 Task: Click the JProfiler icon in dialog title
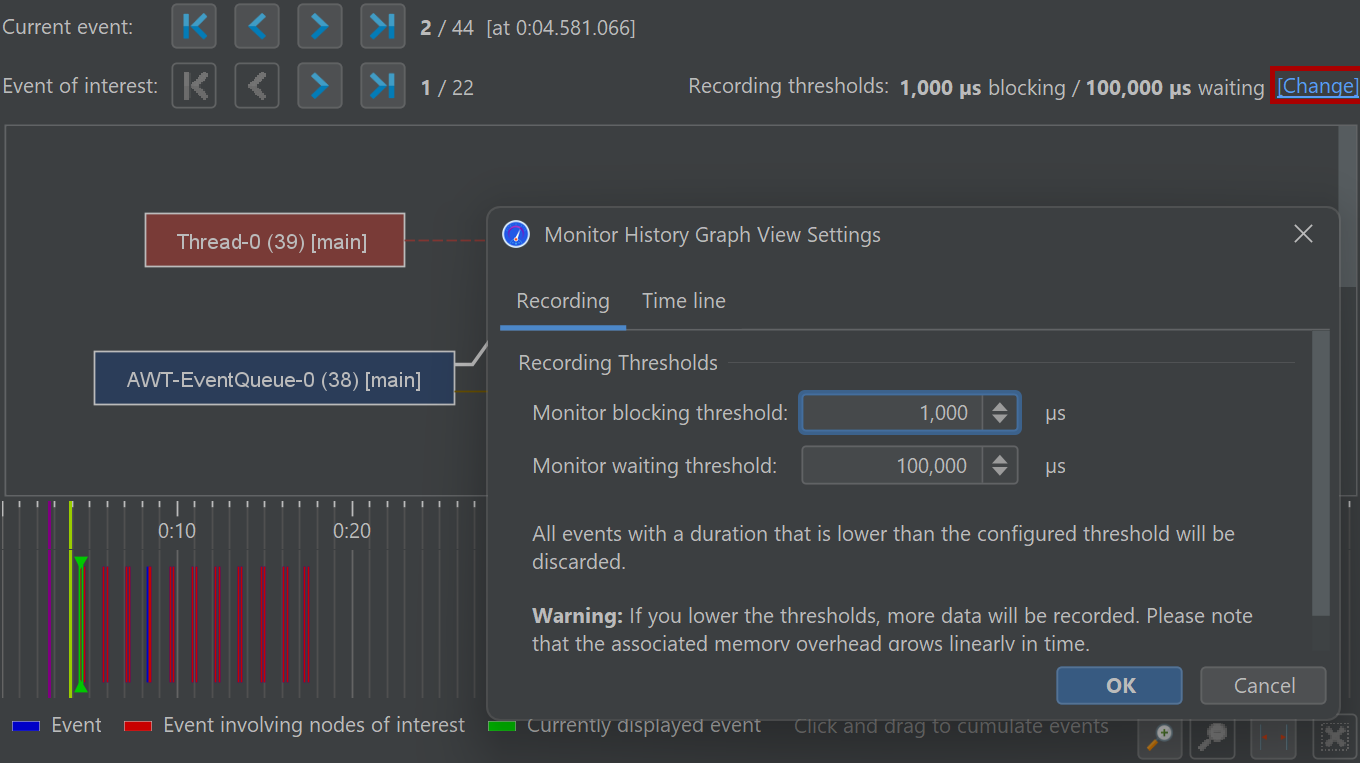[x=516, y=234]
